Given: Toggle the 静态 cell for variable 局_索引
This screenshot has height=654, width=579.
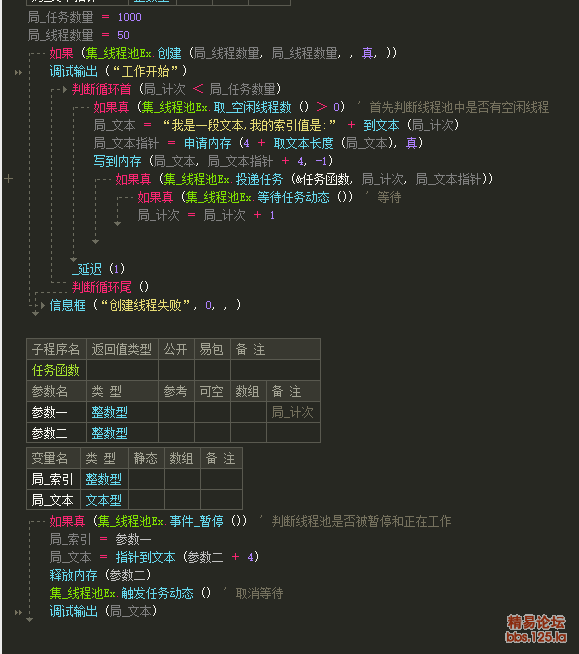Looking at the screenshot, I should (146, 479).
